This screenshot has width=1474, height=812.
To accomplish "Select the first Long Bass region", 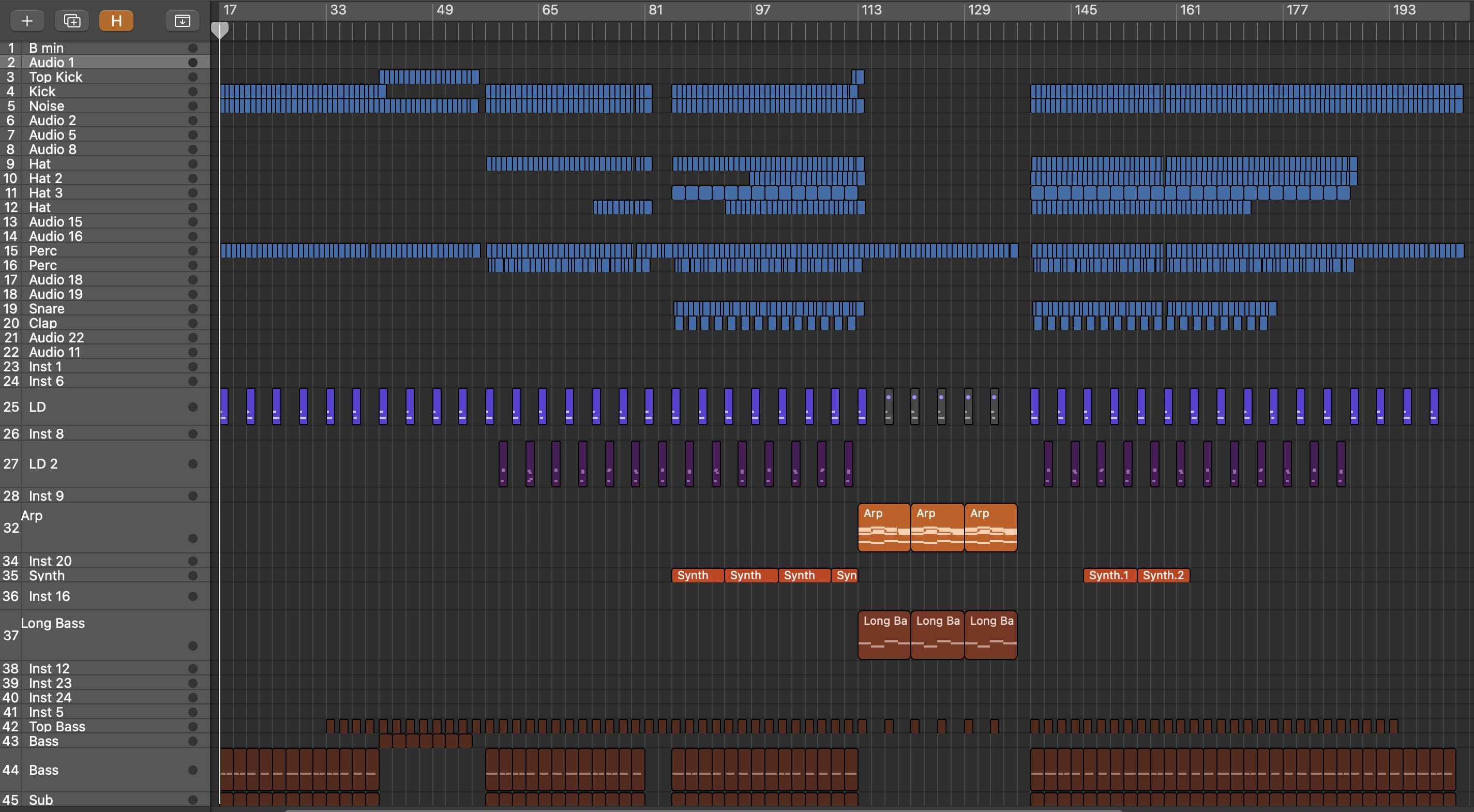I will (x=883, y=635).
